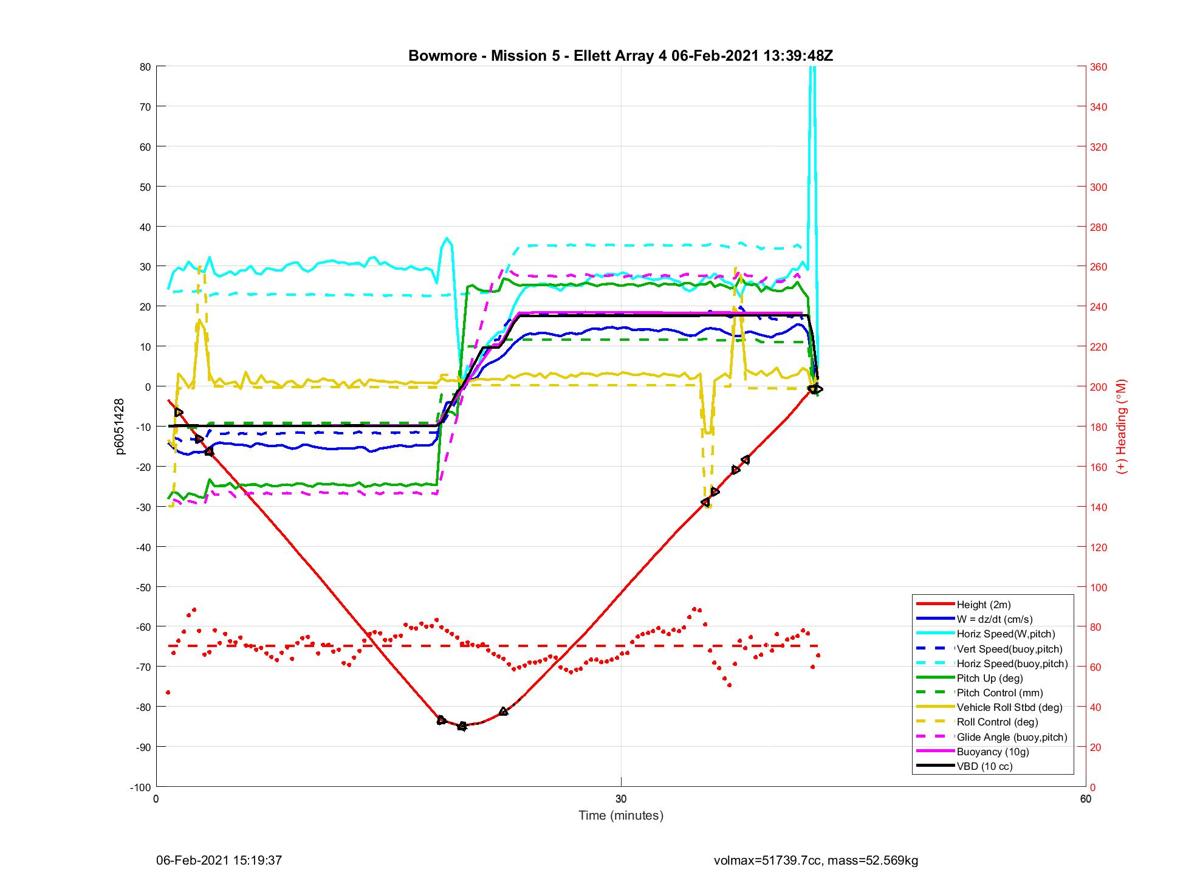Click the right axis tick label '200'
Screen dimensions: 1200x885
[x=1099, y=387]
